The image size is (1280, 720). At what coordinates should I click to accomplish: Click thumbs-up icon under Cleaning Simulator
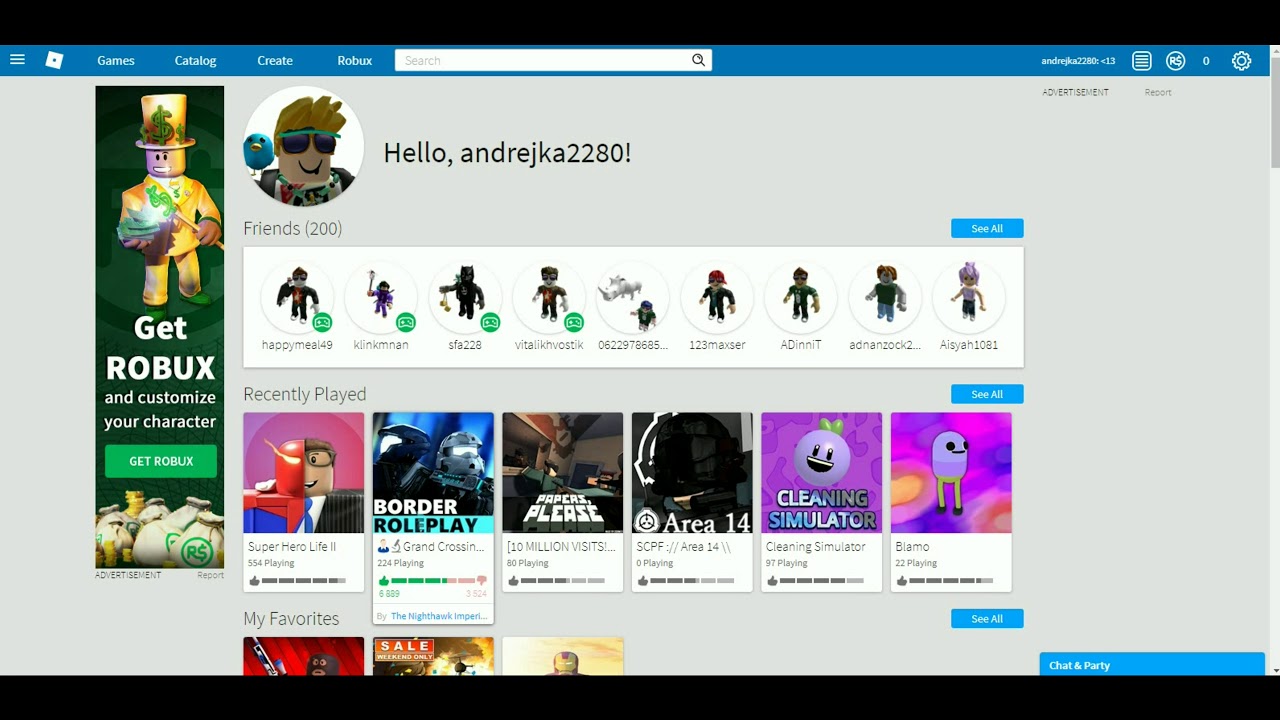pyautogui.click(x=772, y=580)
